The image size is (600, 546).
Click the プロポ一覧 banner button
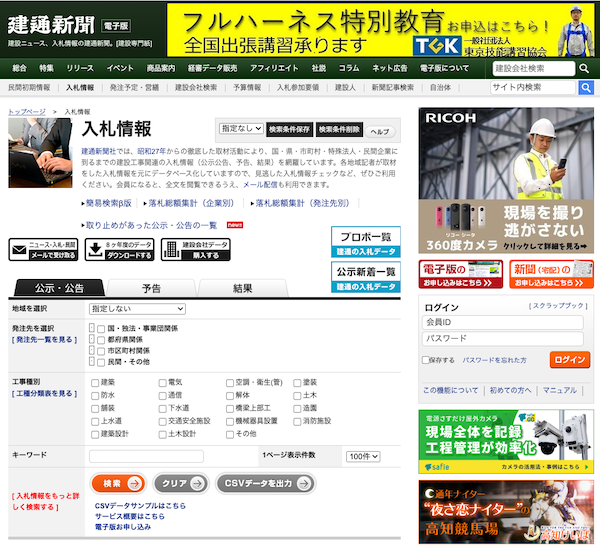[366, 243]
